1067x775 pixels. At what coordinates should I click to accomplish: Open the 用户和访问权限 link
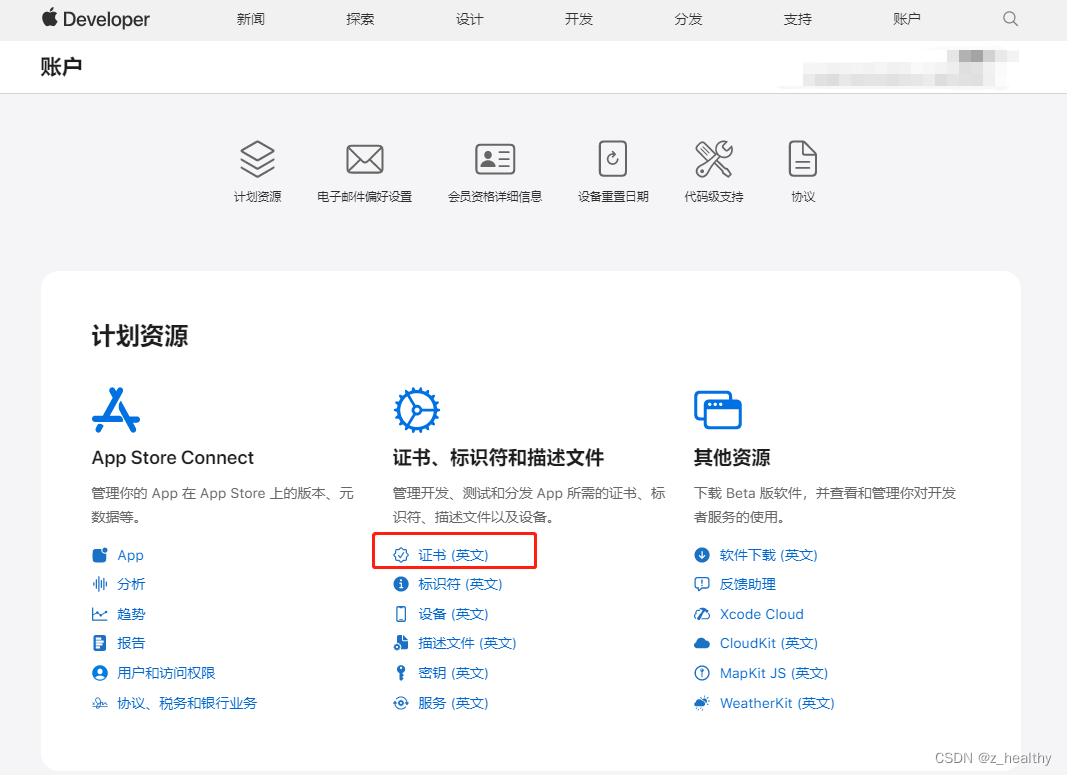click(x=166, y=673)
